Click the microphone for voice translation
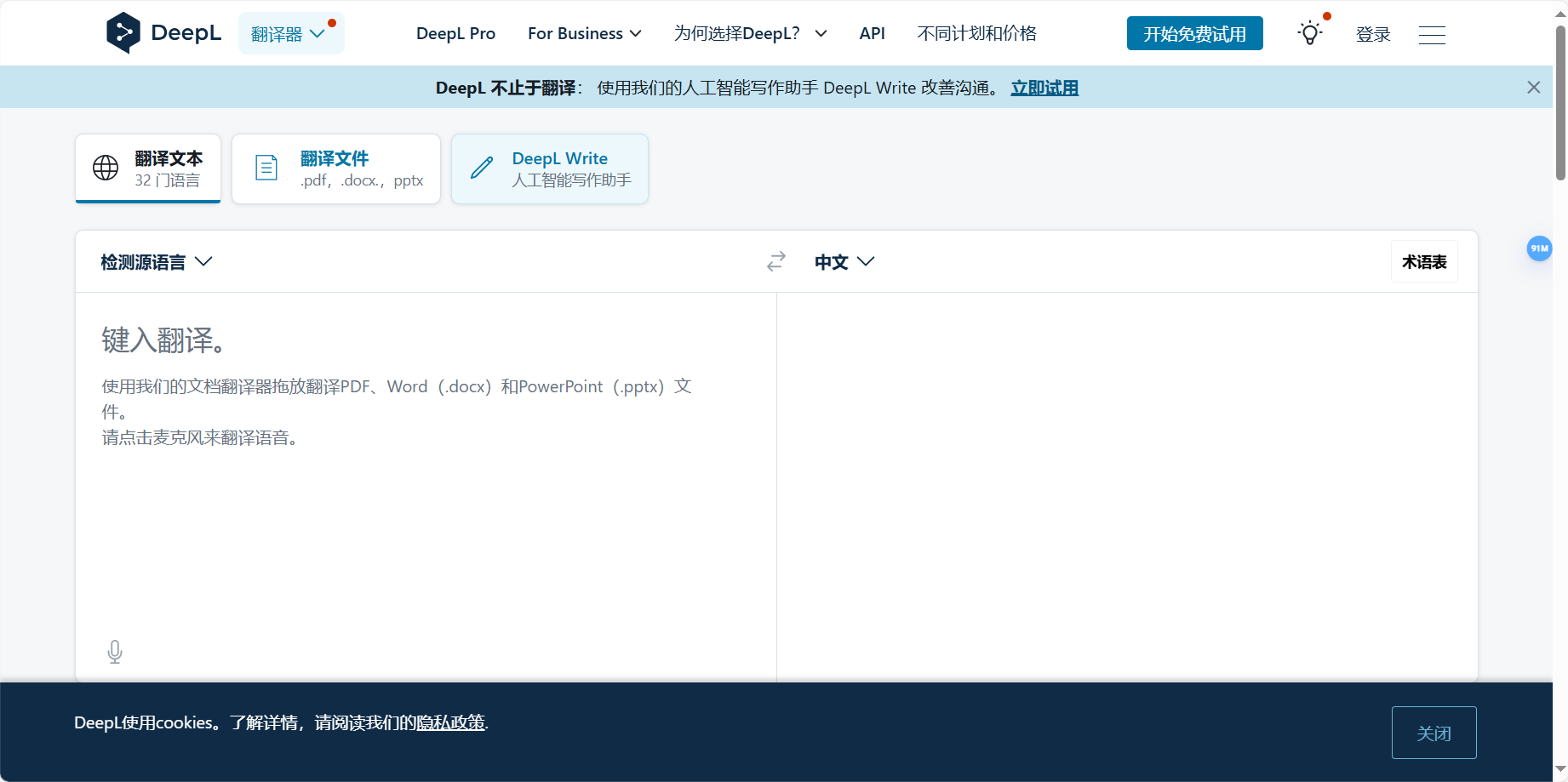Image resolution: width=1568 pixels, height=782 pixels. [115, 651]
